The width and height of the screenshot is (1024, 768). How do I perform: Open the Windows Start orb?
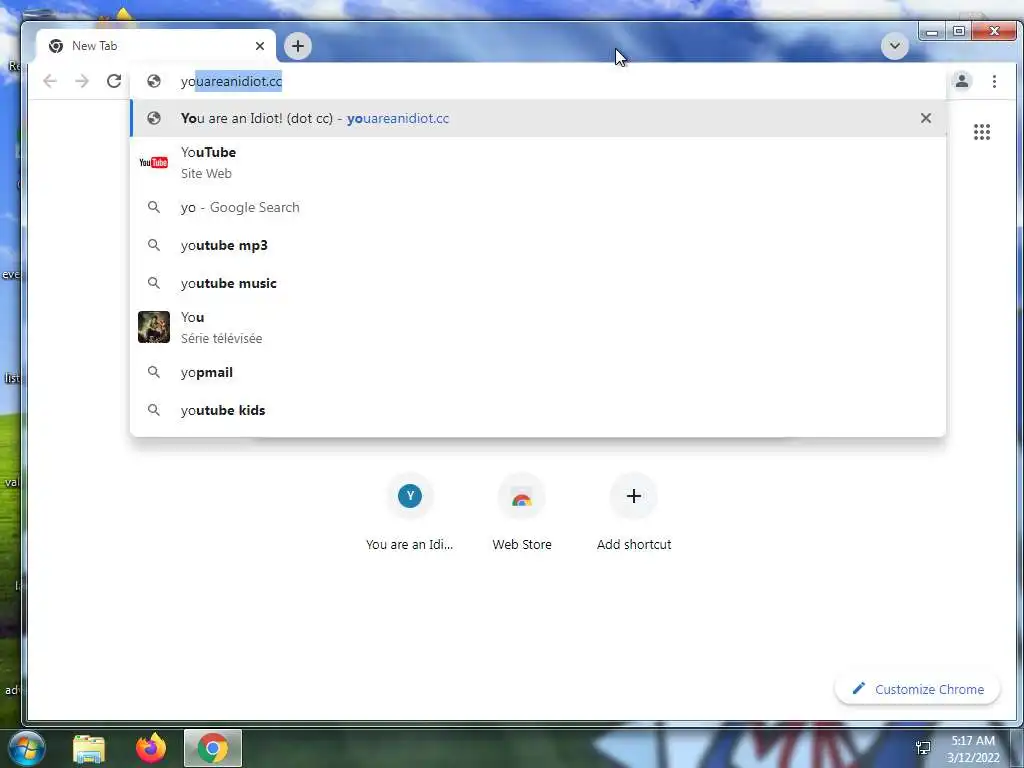tap(27, 748)
